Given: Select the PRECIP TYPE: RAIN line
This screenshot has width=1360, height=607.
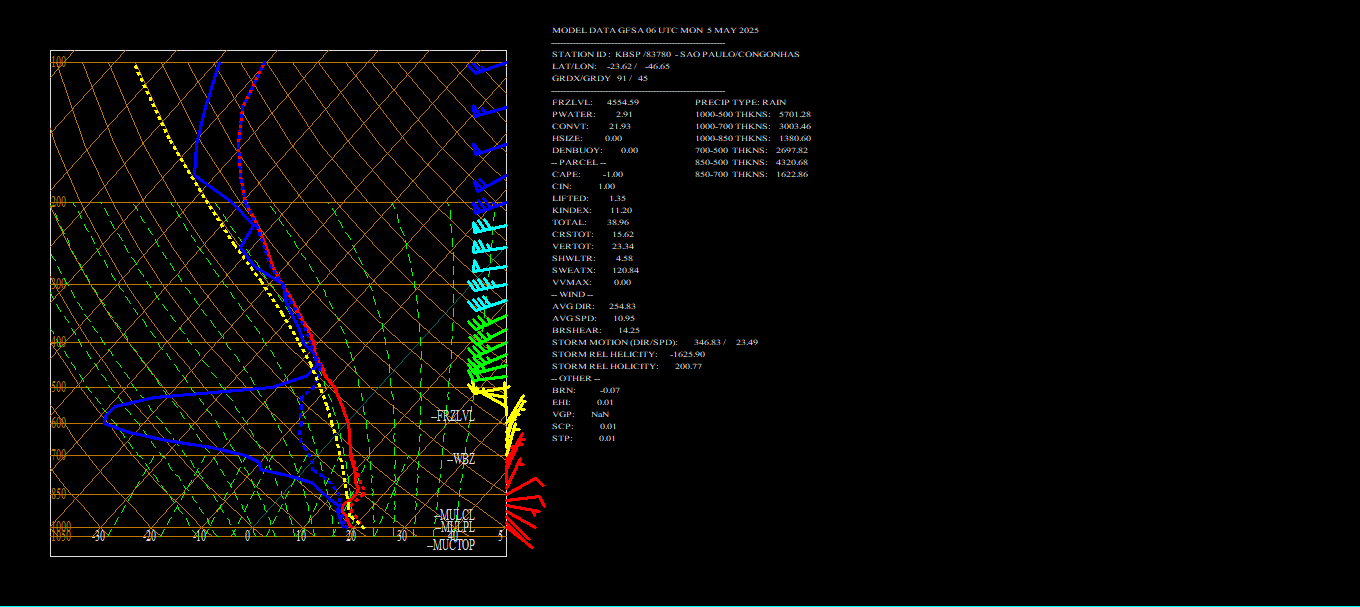Looking at the screenshot, I should point(741,102).
